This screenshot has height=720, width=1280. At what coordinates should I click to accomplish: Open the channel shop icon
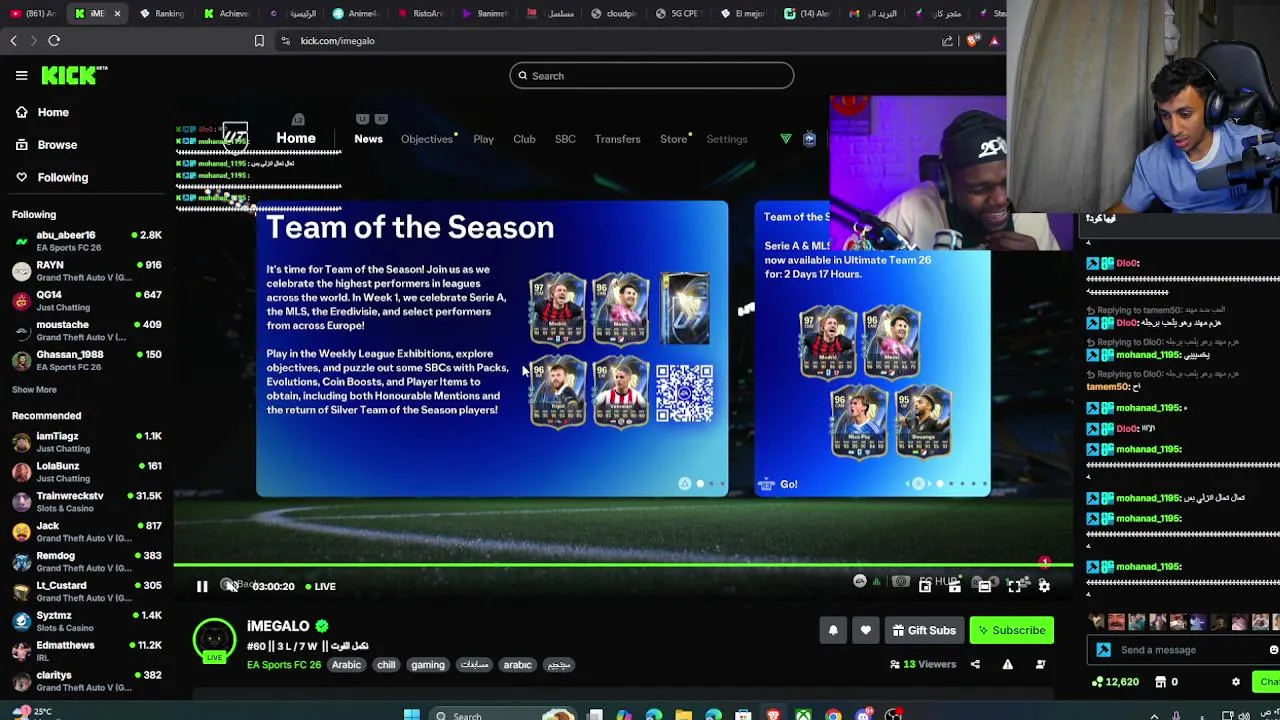pyautogui.click(x=1160, y=682)
